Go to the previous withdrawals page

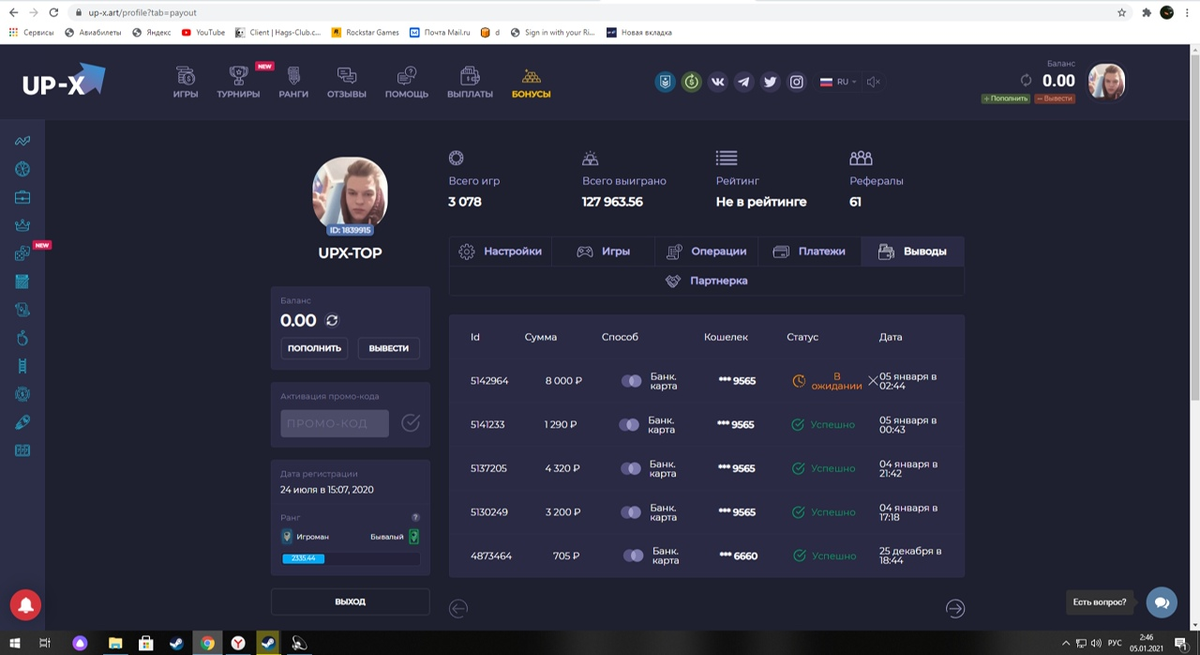[x=458, y=608]
